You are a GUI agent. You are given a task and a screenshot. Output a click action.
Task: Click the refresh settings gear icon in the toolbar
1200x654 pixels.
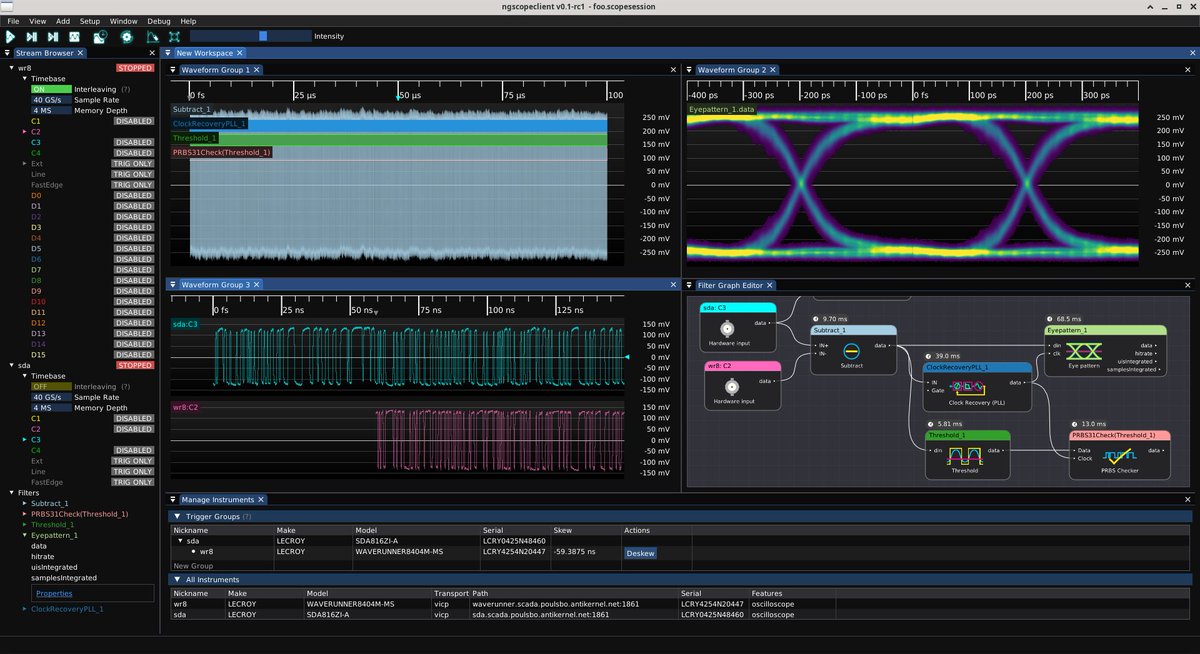coord(126,36)
